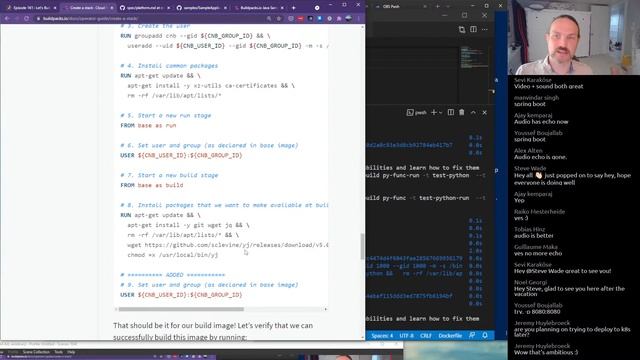Viewport: 640px width, 360px height.
Task: Create a new terminal with the plus icon
Action: (x=434, y=112)
